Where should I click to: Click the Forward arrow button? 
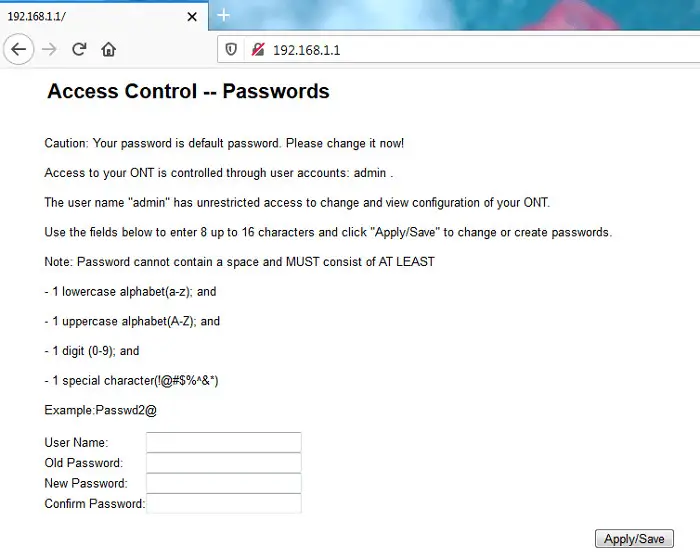click(49, 49)
